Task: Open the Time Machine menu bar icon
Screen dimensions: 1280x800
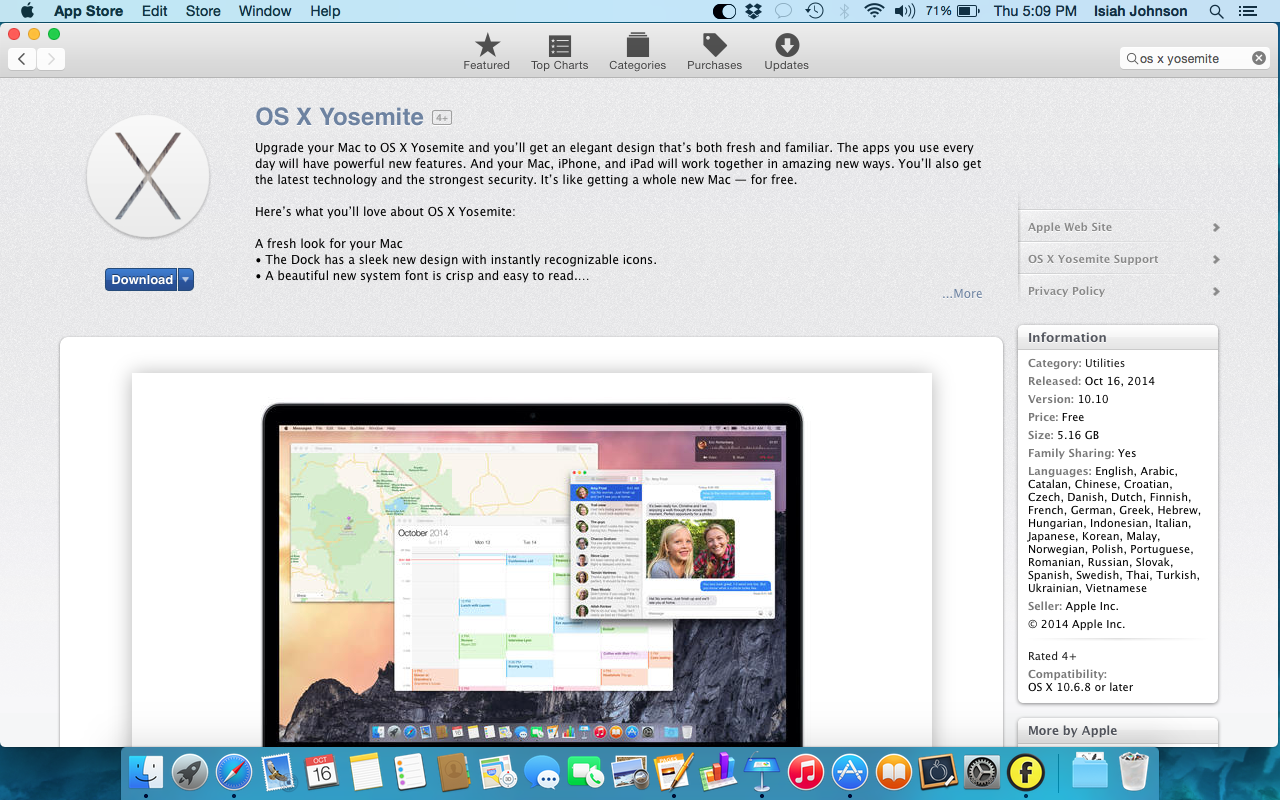Action: 815,11
